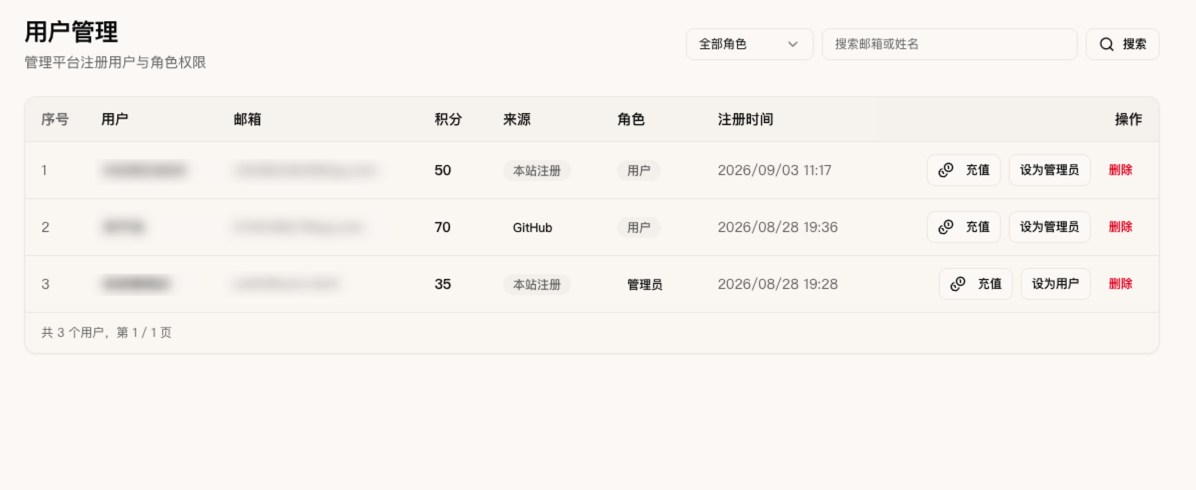Click the 用户管理 page title
This screenshot has width=1196, height=490.
click(x=71, y=32)
